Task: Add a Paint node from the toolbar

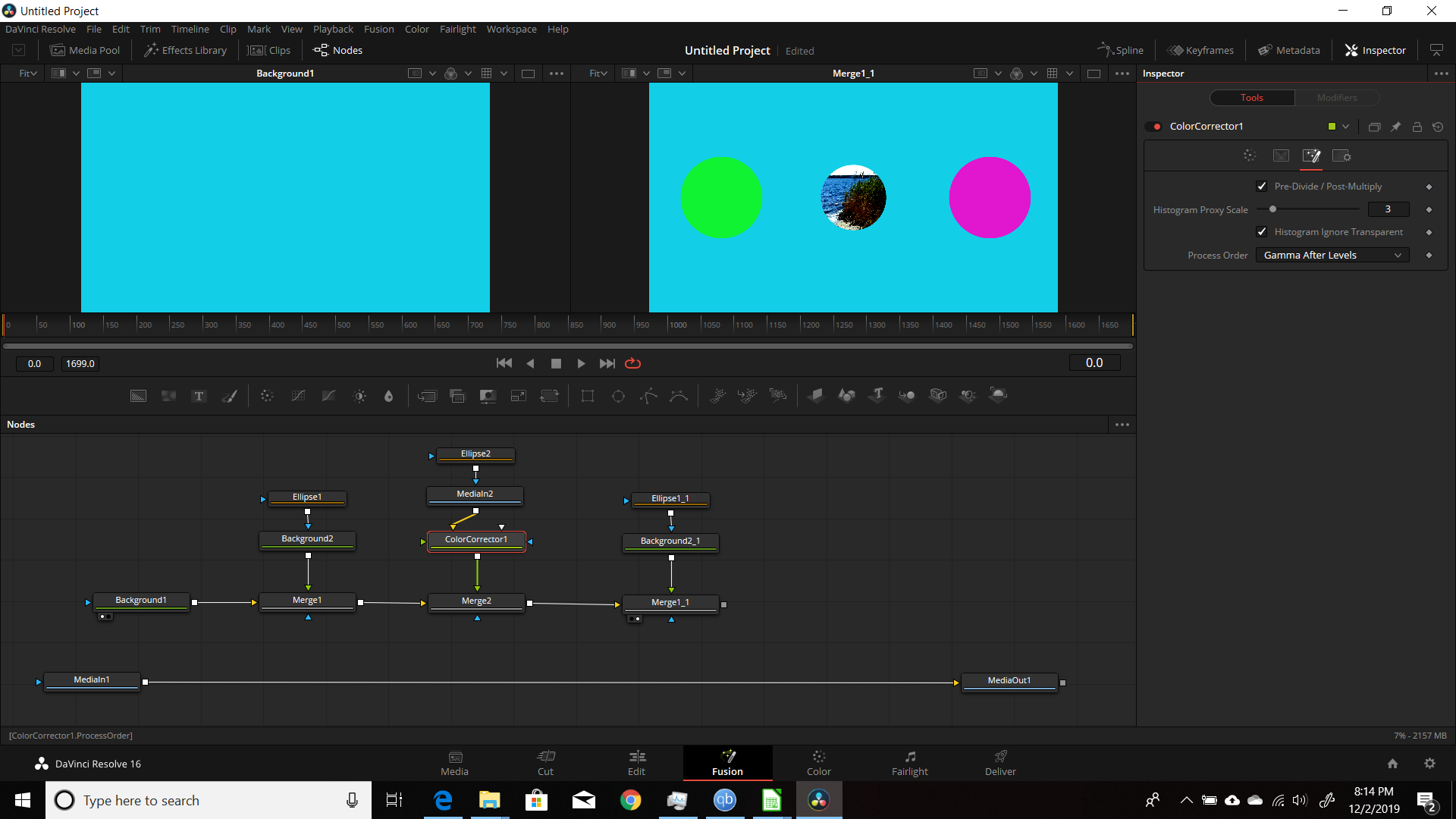Action: [229, 396]
